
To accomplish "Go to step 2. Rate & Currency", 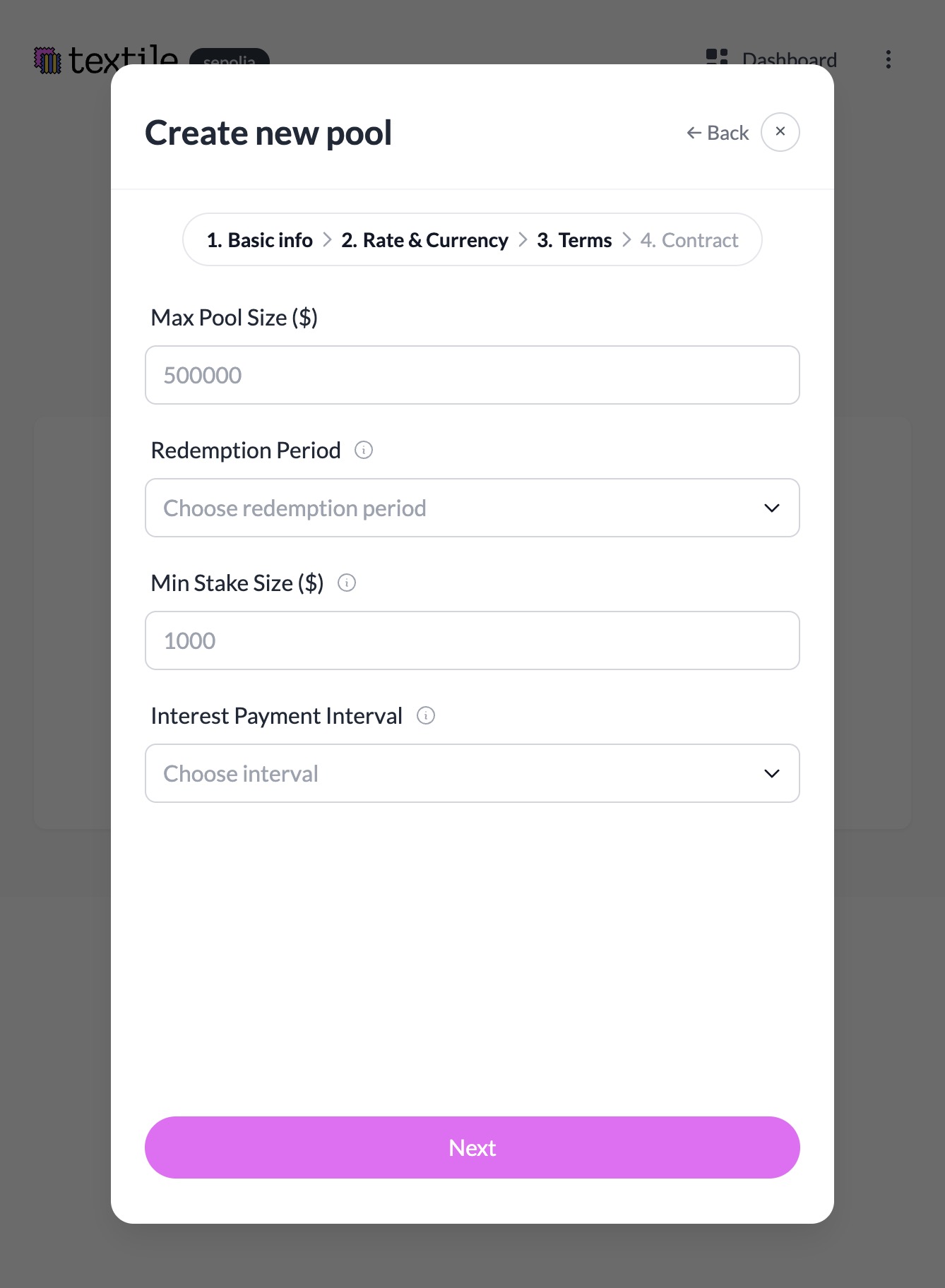I will point(424,240).
